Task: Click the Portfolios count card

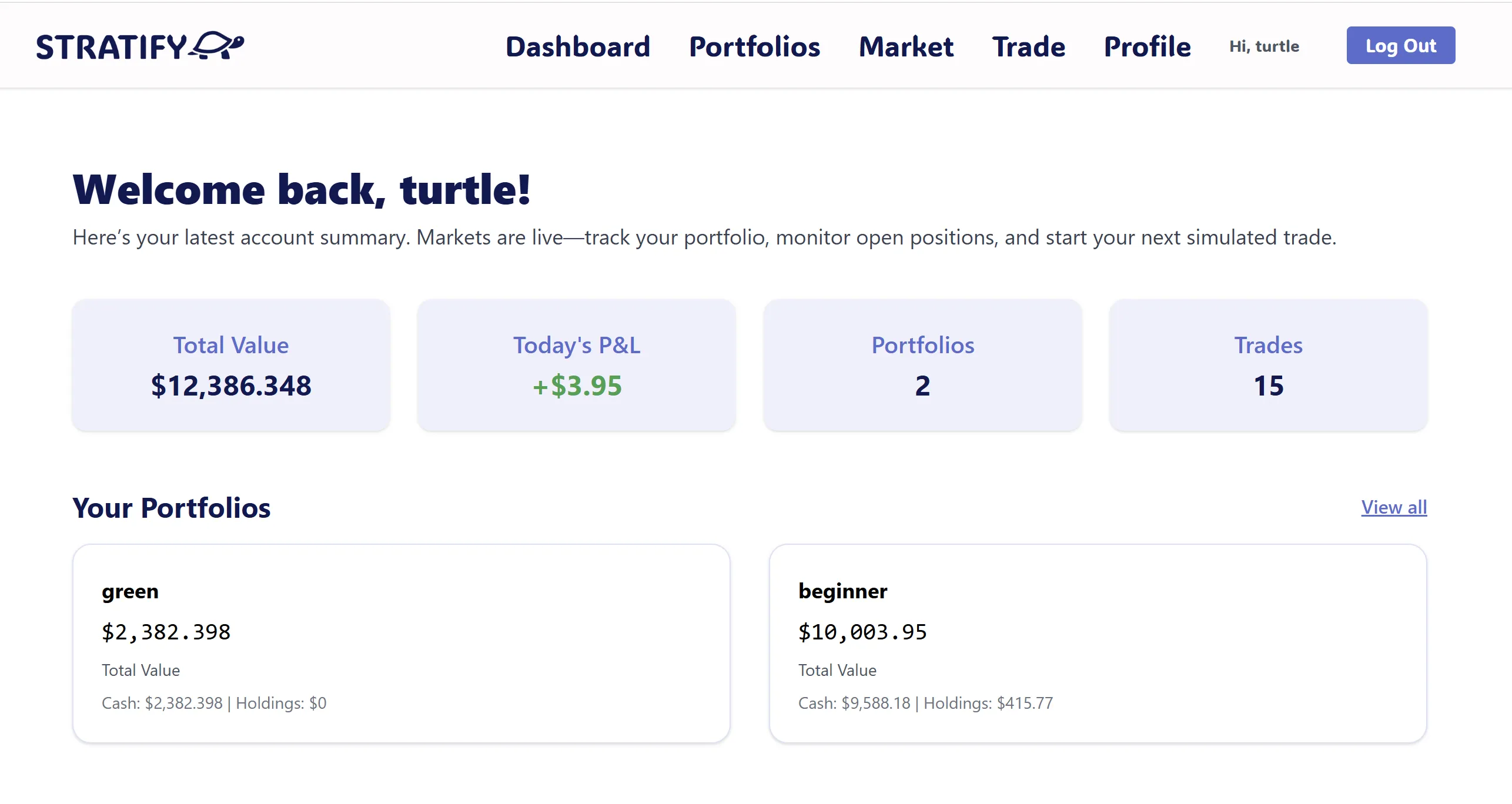Action: [922, 364]
